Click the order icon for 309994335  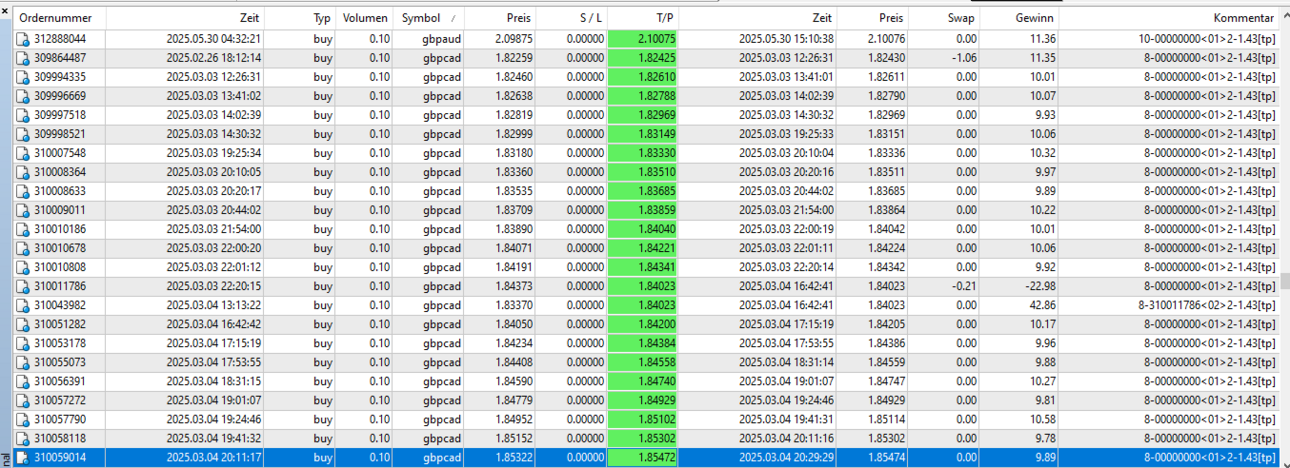[24, 77]
